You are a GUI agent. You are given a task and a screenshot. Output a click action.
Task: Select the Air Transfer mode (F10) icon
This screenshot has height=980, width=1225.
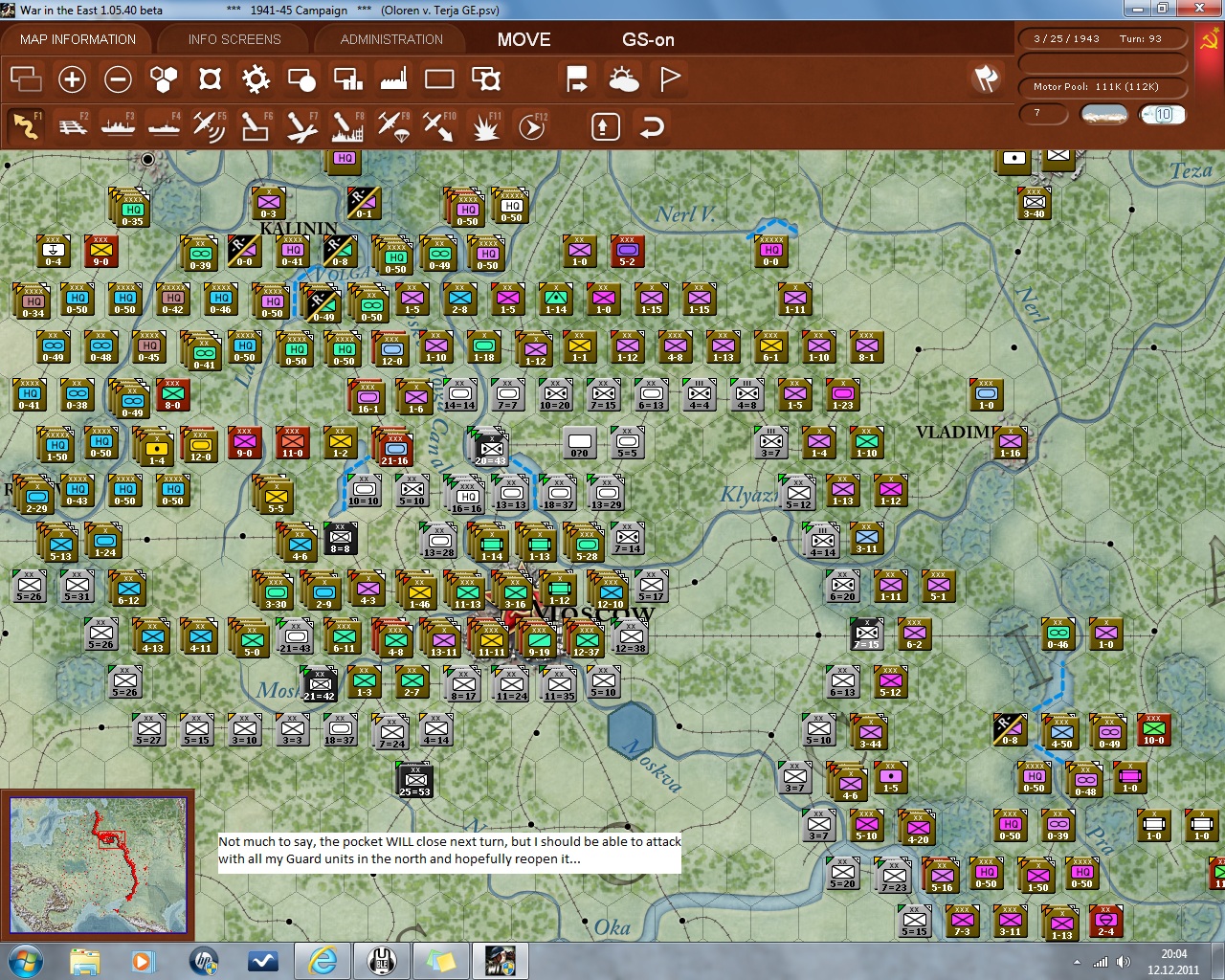point(439,125)
